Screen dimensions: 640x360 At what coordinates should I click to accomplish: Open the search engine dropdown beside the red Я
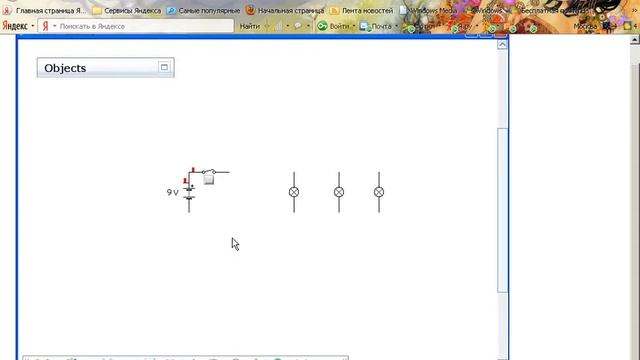pos(54,26)
